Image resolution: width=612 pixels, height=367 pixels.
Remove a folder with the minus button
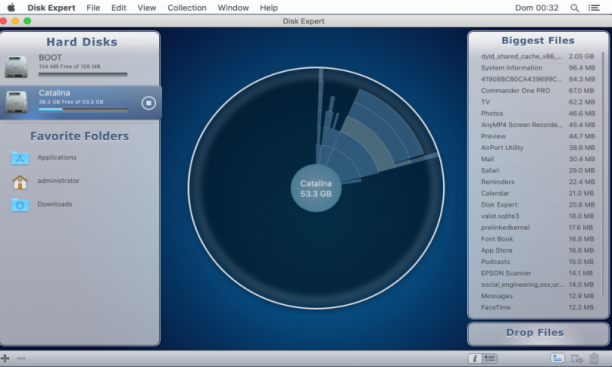tap(21, 358)
